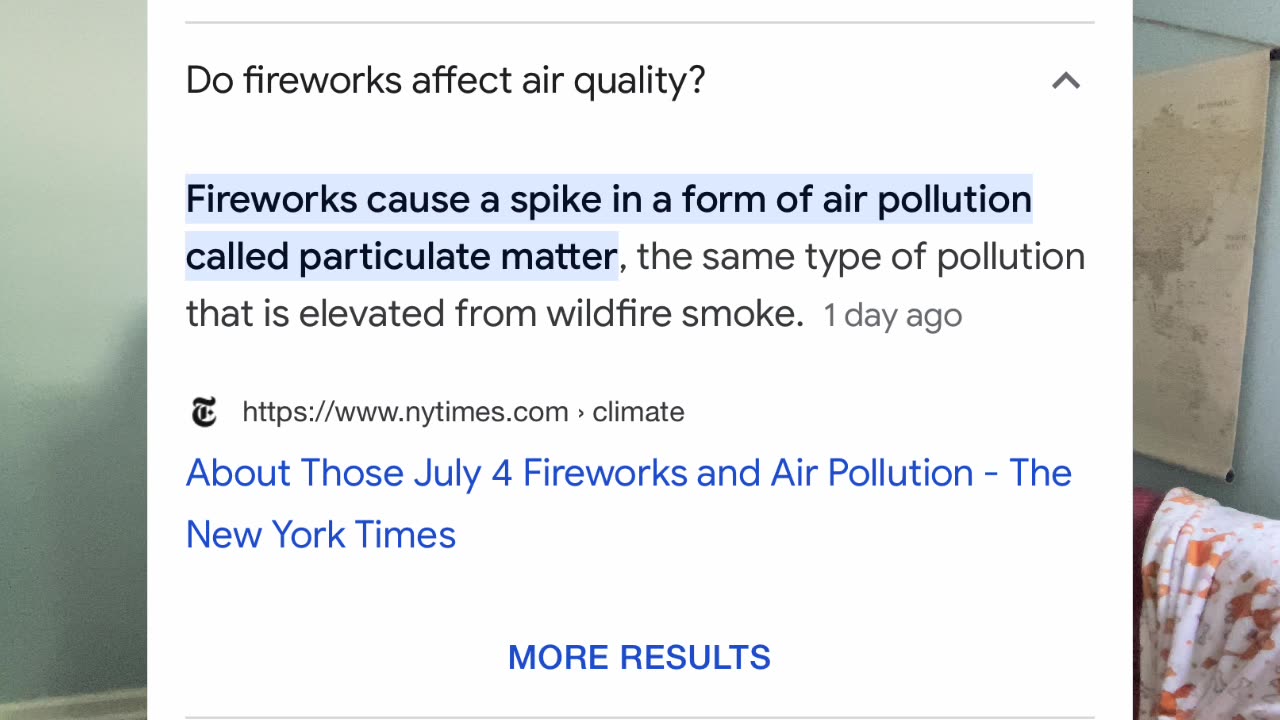Click the highlighted words 'particulate matter'
The width and height of the screenshot is (1280, 720).
coord(458,258)
